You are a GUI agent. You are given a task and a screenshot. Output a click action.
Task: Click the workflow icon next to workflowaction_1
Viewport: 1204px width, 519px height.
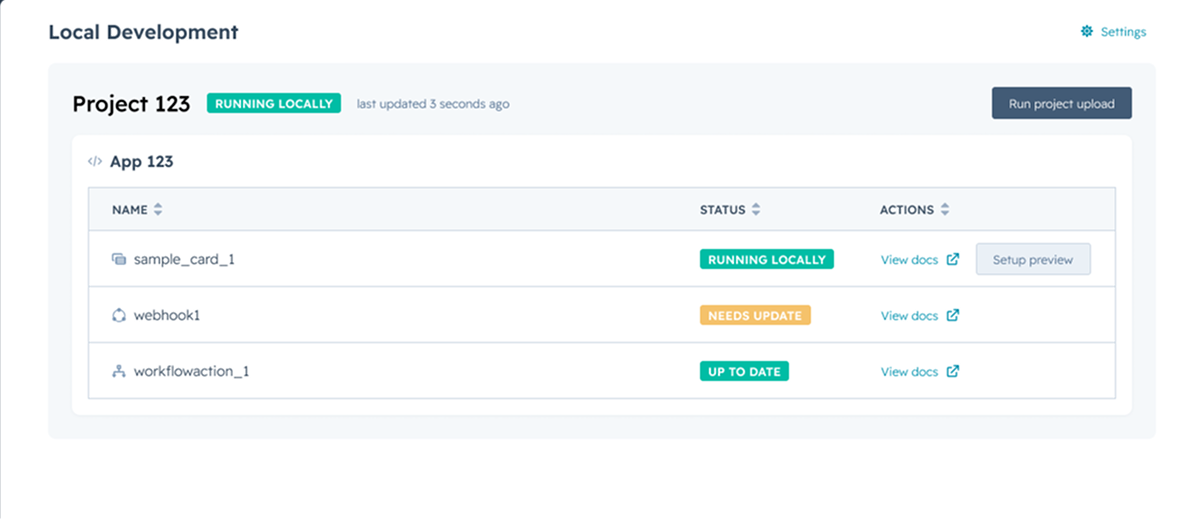(x=119, y=371)
